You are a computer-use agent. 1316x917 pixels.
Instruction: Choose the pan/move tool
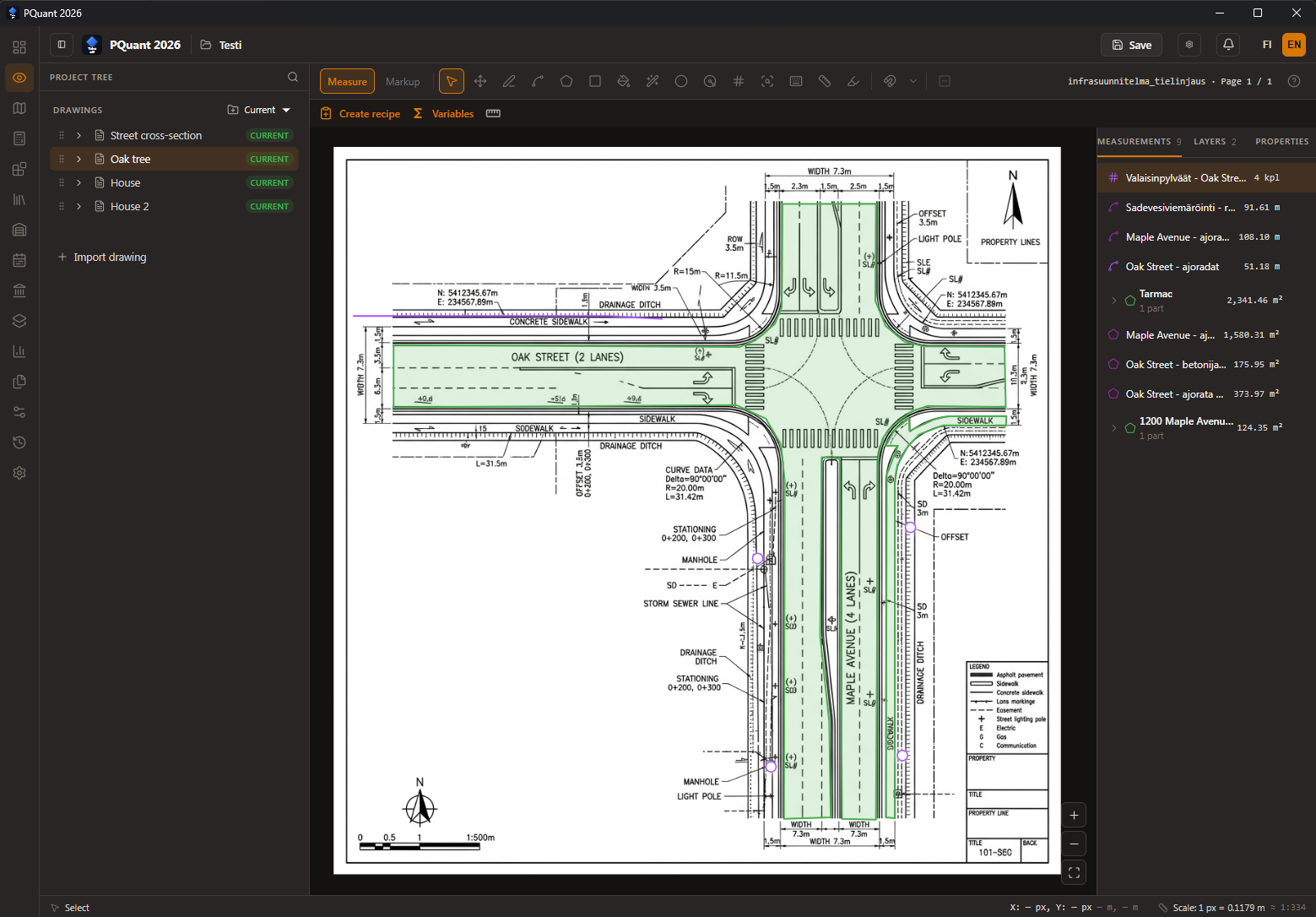click(x=480, y=82)
